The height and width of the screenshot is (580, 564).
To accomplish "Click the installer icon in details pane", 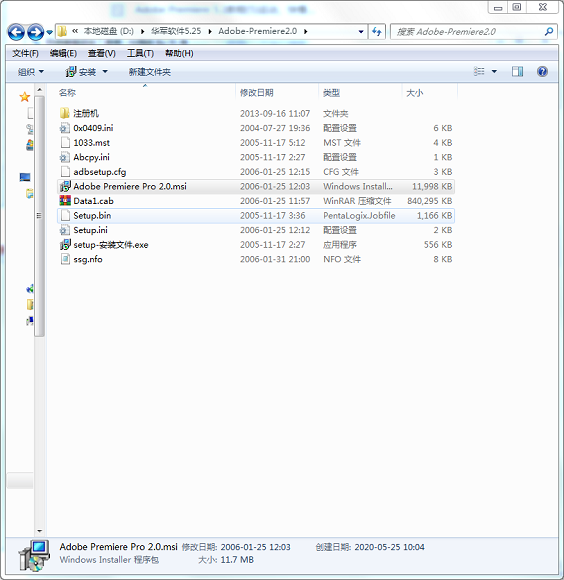I will [x=34, y=555].
